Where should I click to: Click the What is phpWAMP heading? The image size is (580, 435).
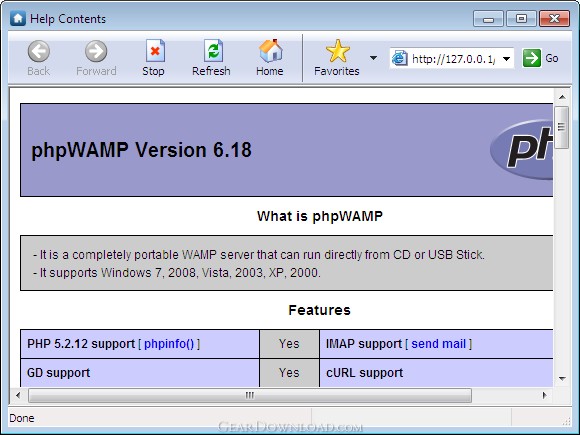pos(320,216)
